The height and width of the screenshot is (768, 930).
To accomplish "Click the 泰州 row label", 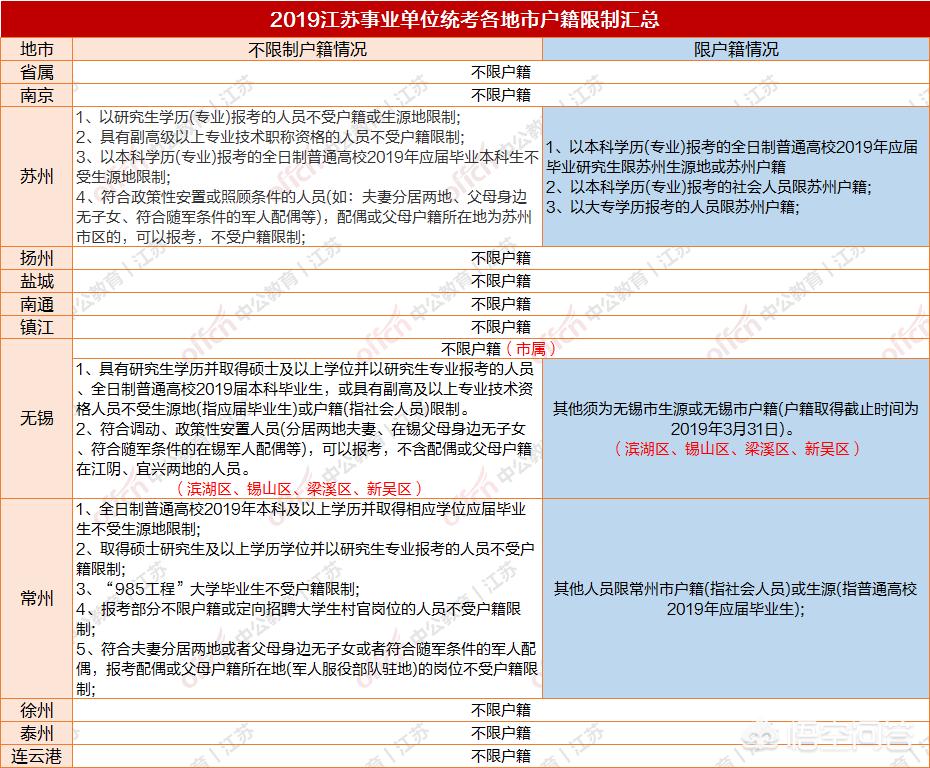I will point(37,733).
